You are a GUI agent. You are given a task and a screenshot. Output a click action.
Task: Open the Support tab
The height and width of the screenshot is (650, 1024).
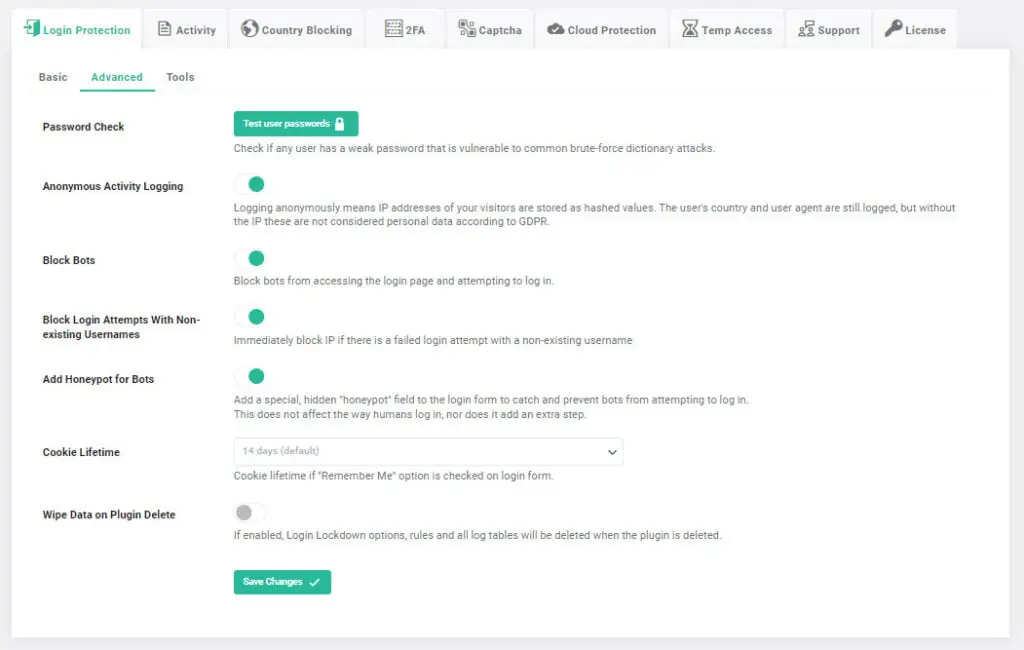tap(828, 29)
